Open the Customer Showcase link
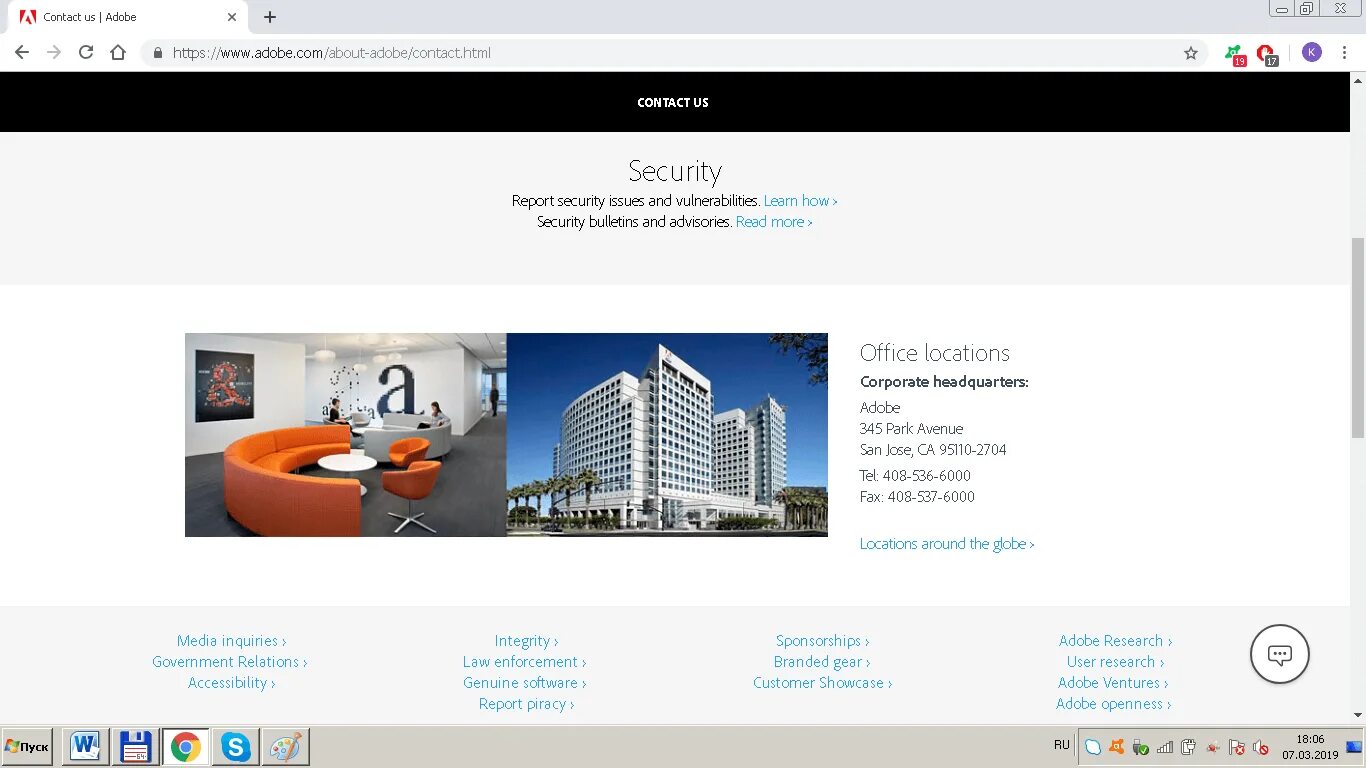This screenshot has width=1366, height=768. coord(822,683)
